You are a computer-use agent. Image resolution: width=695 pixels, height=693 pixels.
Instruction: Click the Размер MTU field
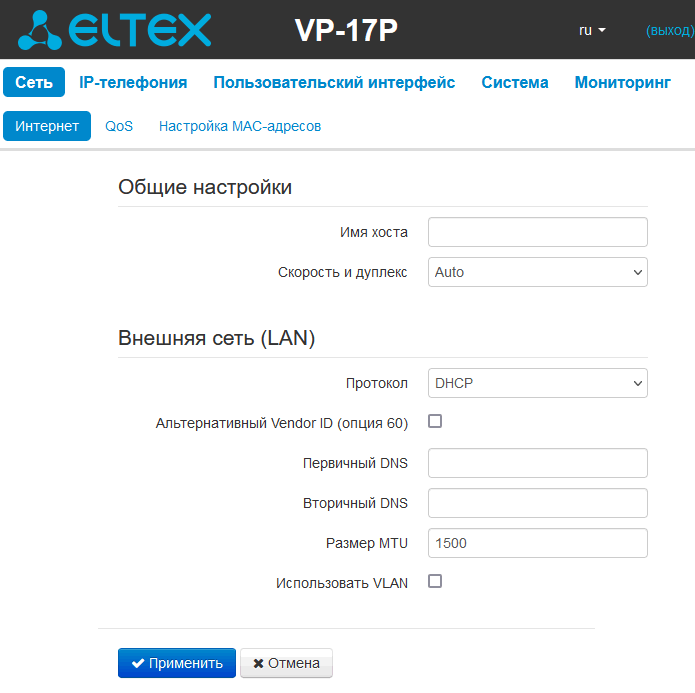538,543
